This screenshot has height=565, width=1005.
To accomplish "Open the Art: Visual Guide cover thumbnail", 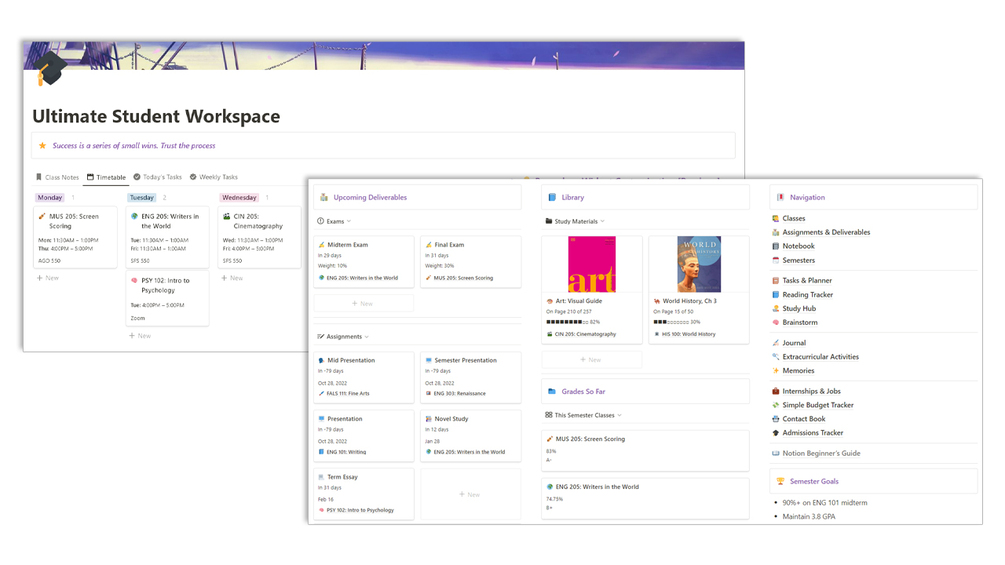I will point(592,265).
